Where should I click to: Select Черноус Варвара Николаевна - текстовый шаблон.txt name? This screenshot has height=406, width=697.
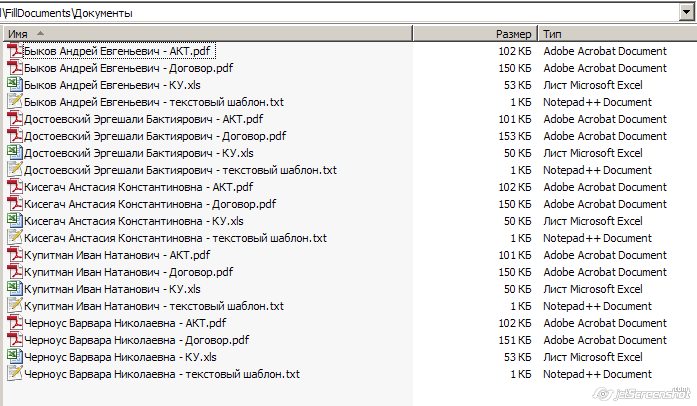(x=162, y=374)
